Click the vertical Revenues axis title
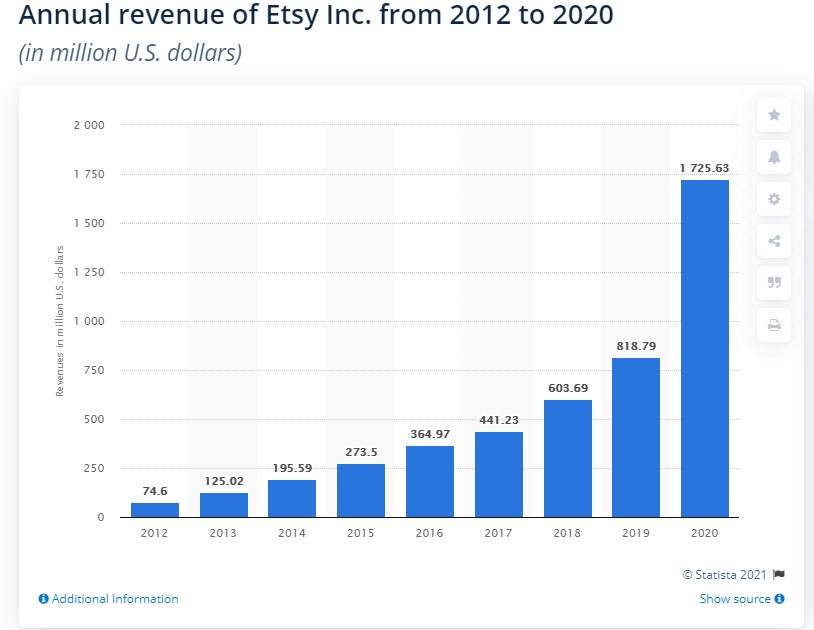 pos(60,321)
